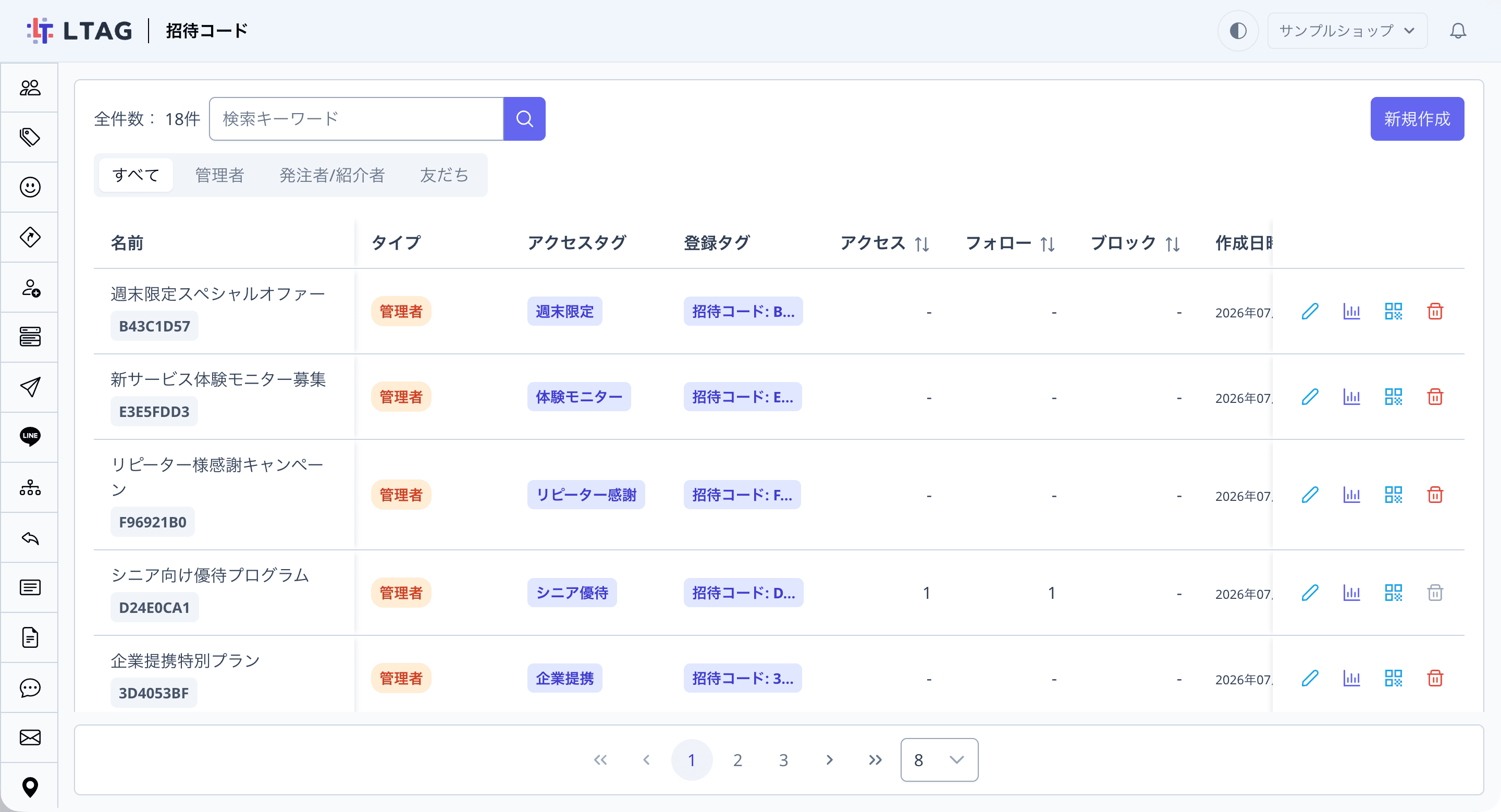Image resolution: width=1501 pixels, height=812 pixels.
Task: Jump to the last page
Action: point(875,759)
